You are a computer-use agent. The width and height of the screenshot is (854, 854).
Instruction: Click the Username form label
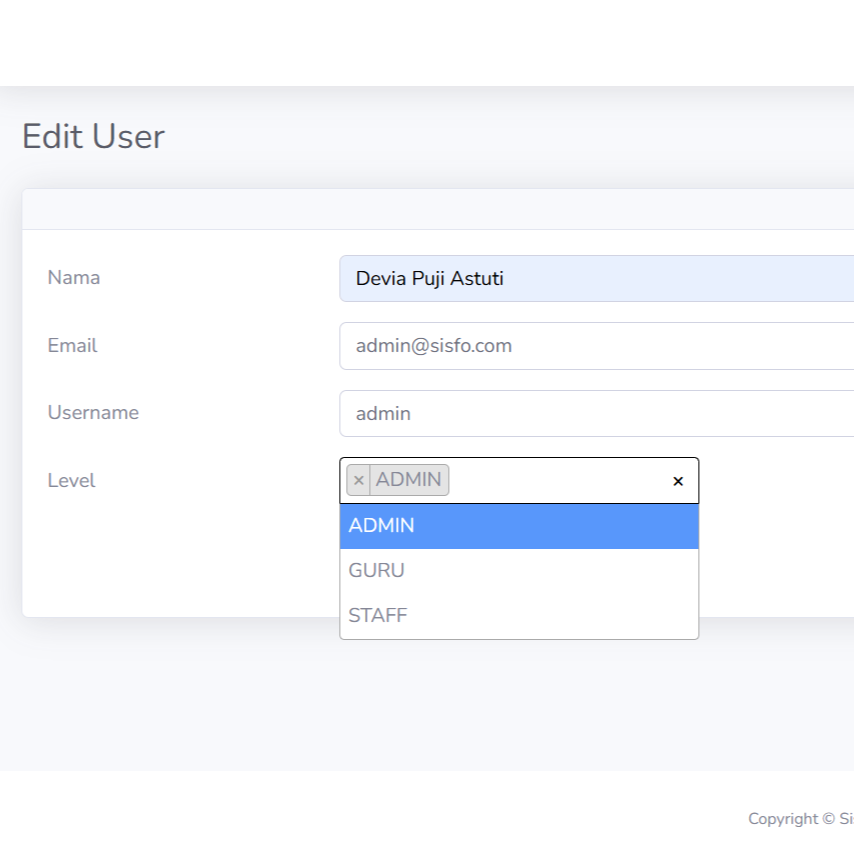(x=93, y=412)
